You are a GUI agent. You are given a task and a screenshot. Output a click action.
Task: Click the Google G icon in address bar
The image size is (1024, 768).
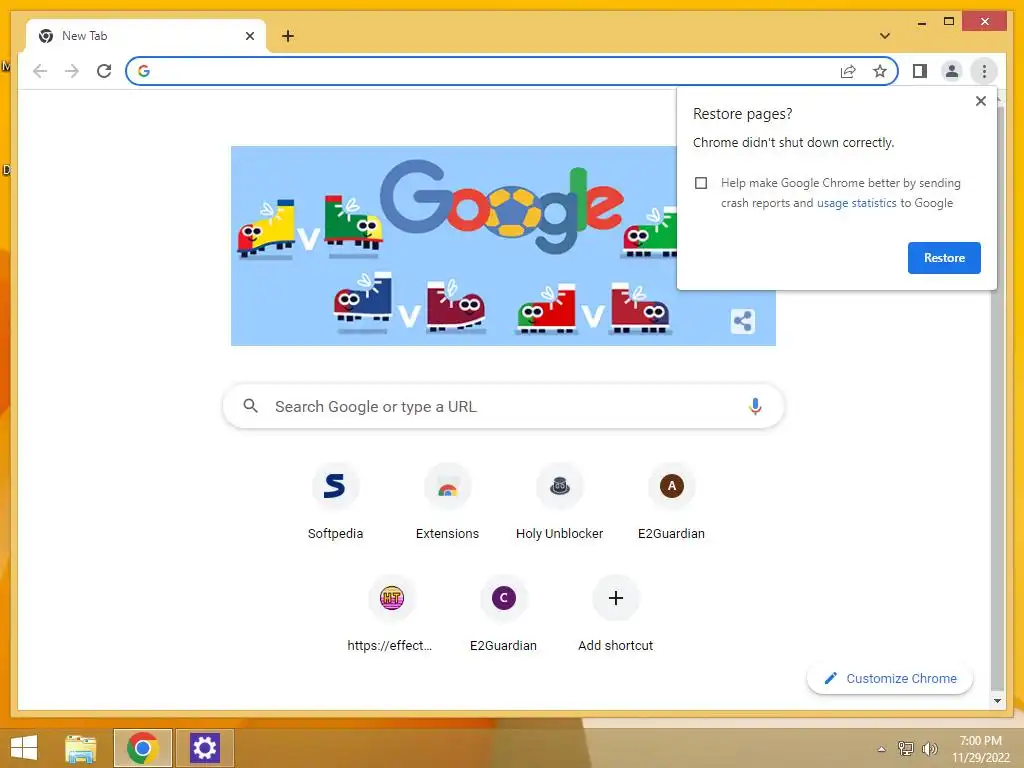(144, 71)
